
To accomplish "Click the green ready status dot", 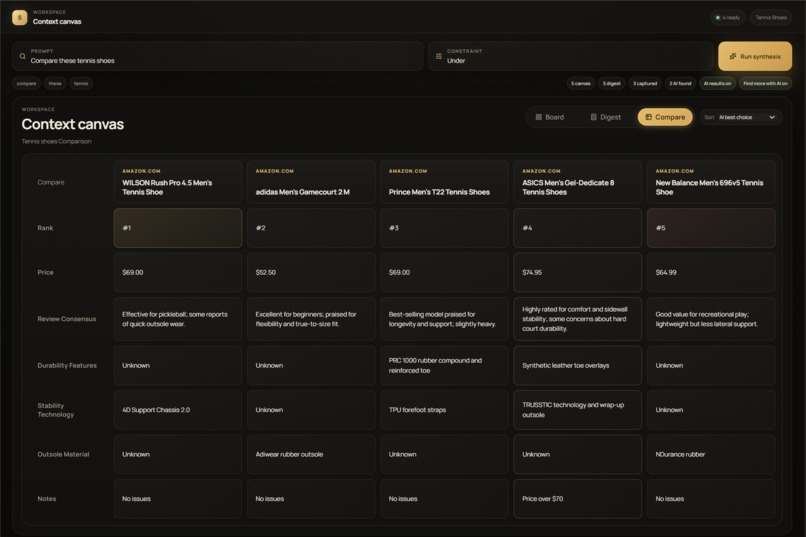I will coord(718,17).
